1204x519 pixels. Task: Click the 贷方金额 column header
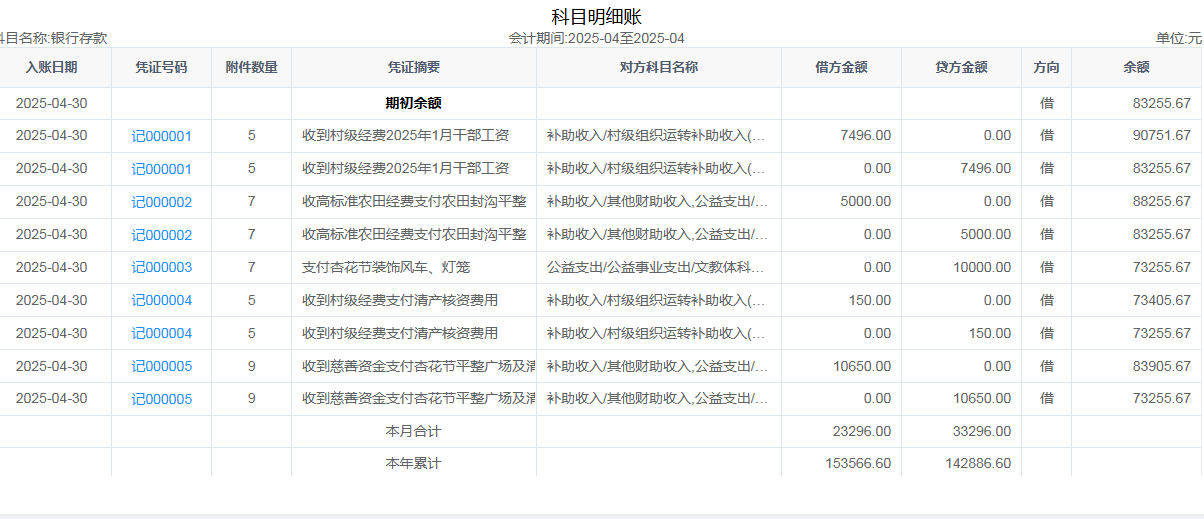pos(961,68)
